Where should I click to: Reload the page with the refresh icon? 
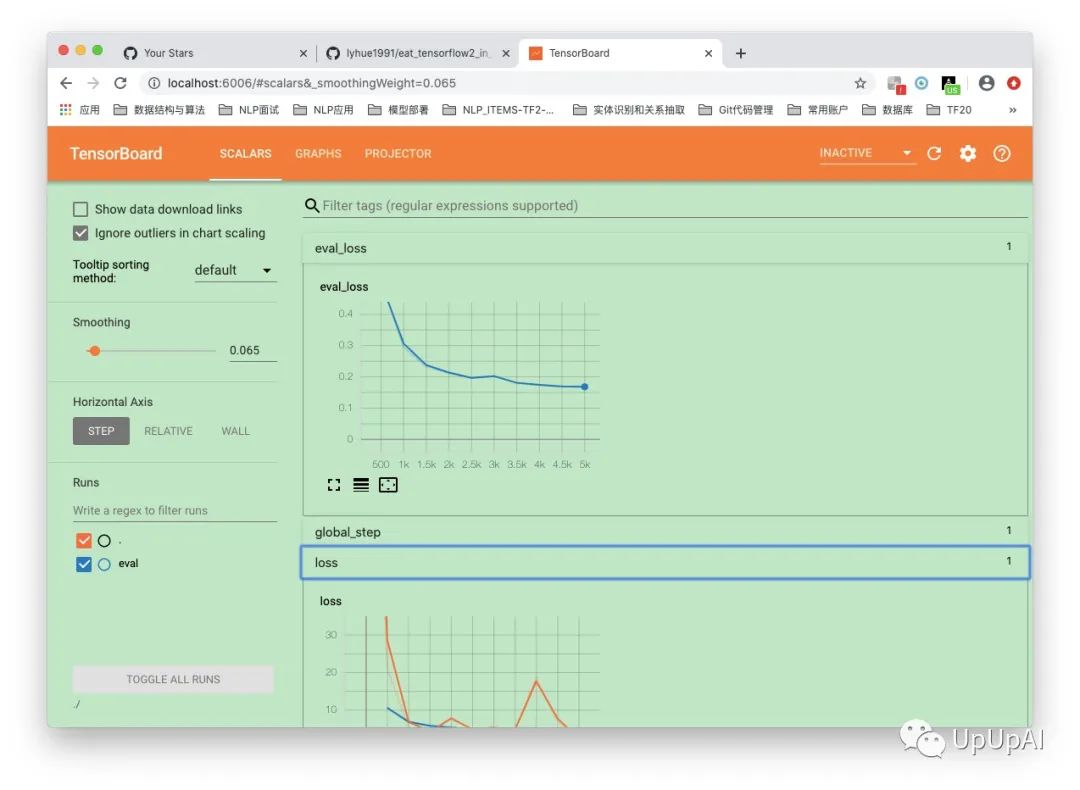[x=121, y=83]
